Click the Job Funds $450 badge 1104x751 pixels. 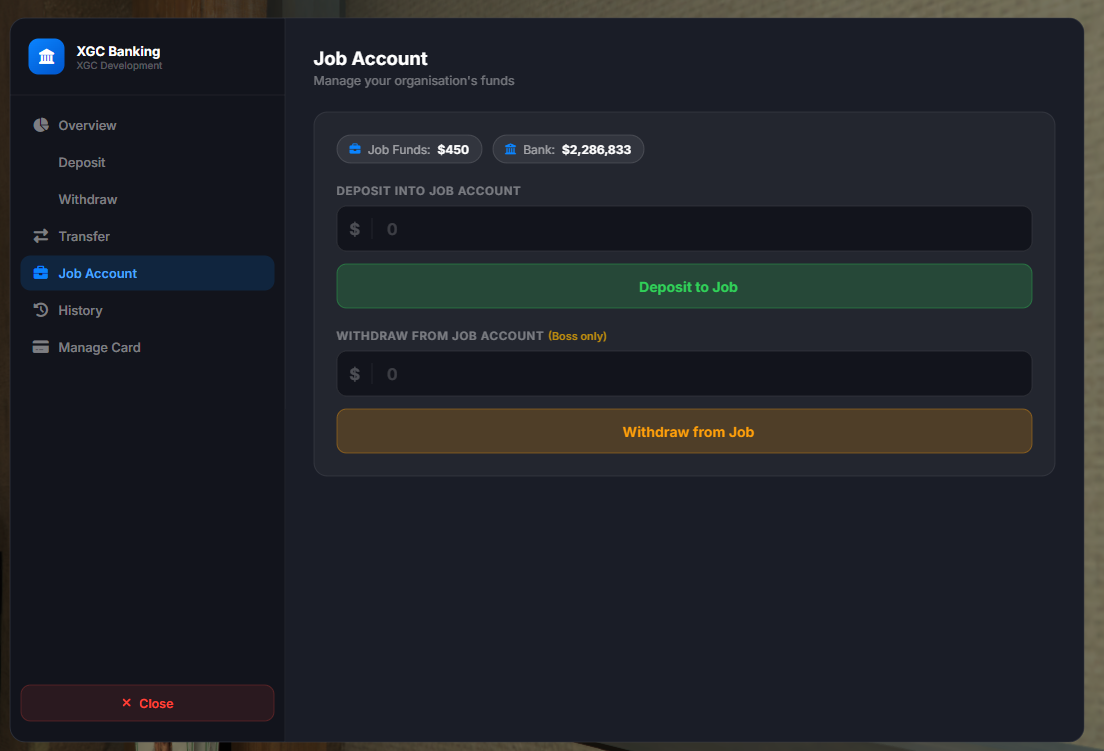pyautogui.click(x=409, y=149)
